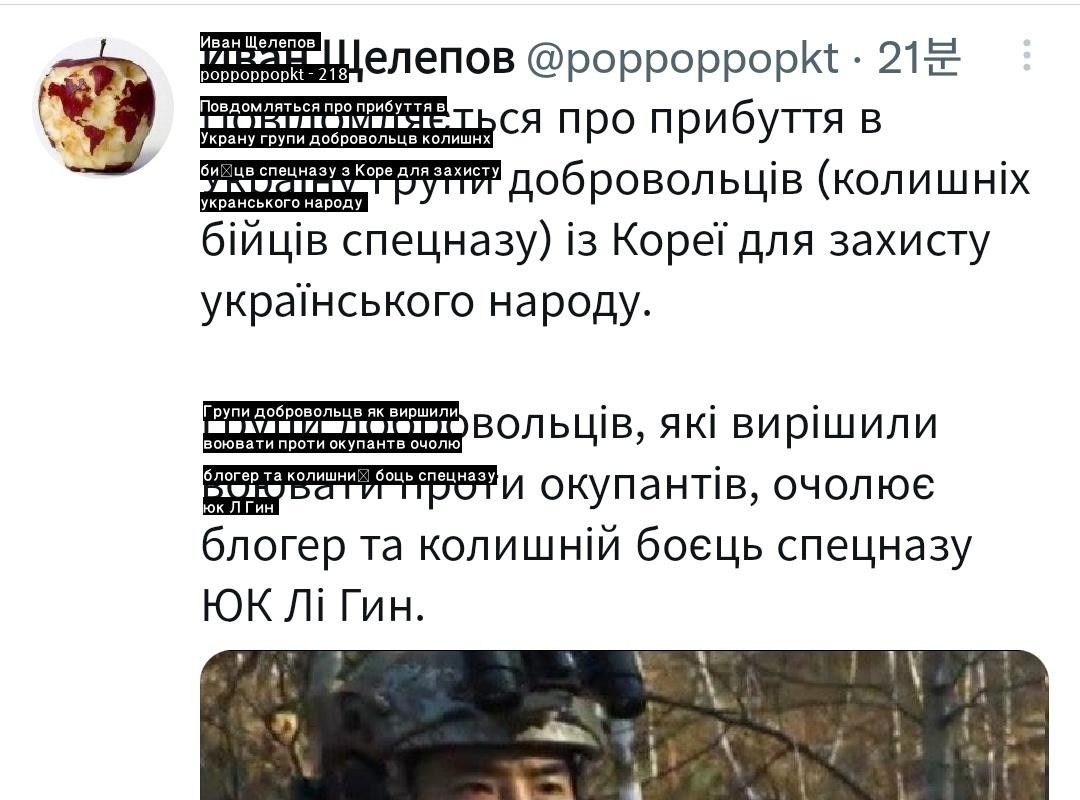Click tweet line 'бійців спецназу) із Кореї'
The height and width of the screenshot is (800, 1080).
click(x=464, y=241)
